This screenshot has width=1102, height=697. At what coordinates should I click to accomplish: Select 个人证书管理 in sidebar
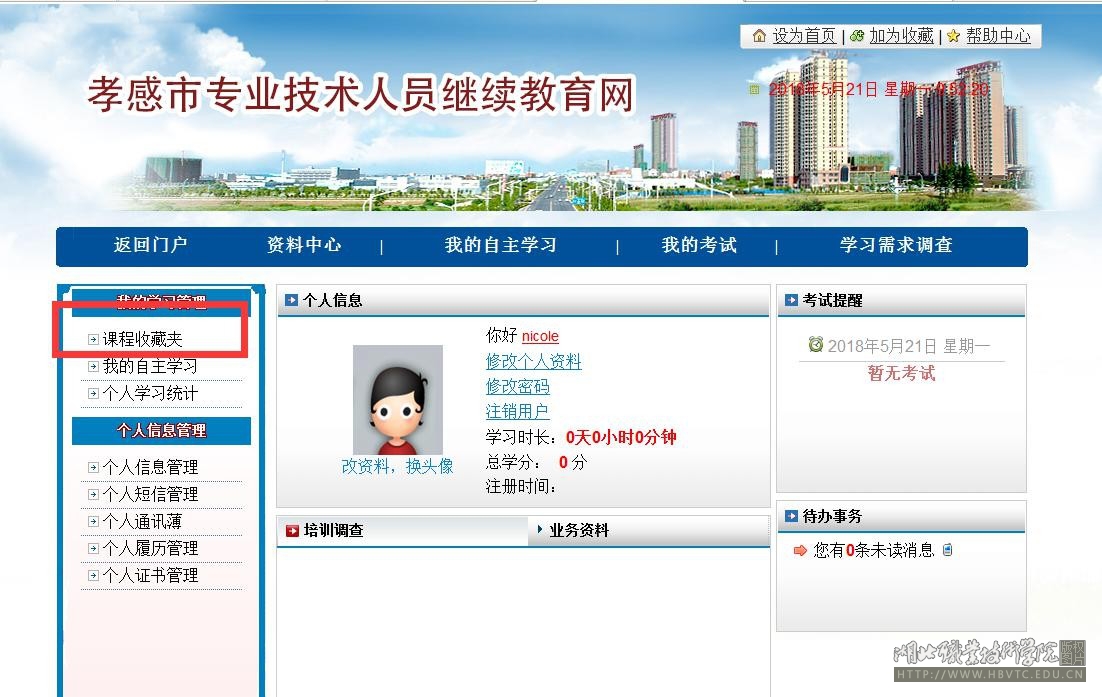click(x=149, y=576)
